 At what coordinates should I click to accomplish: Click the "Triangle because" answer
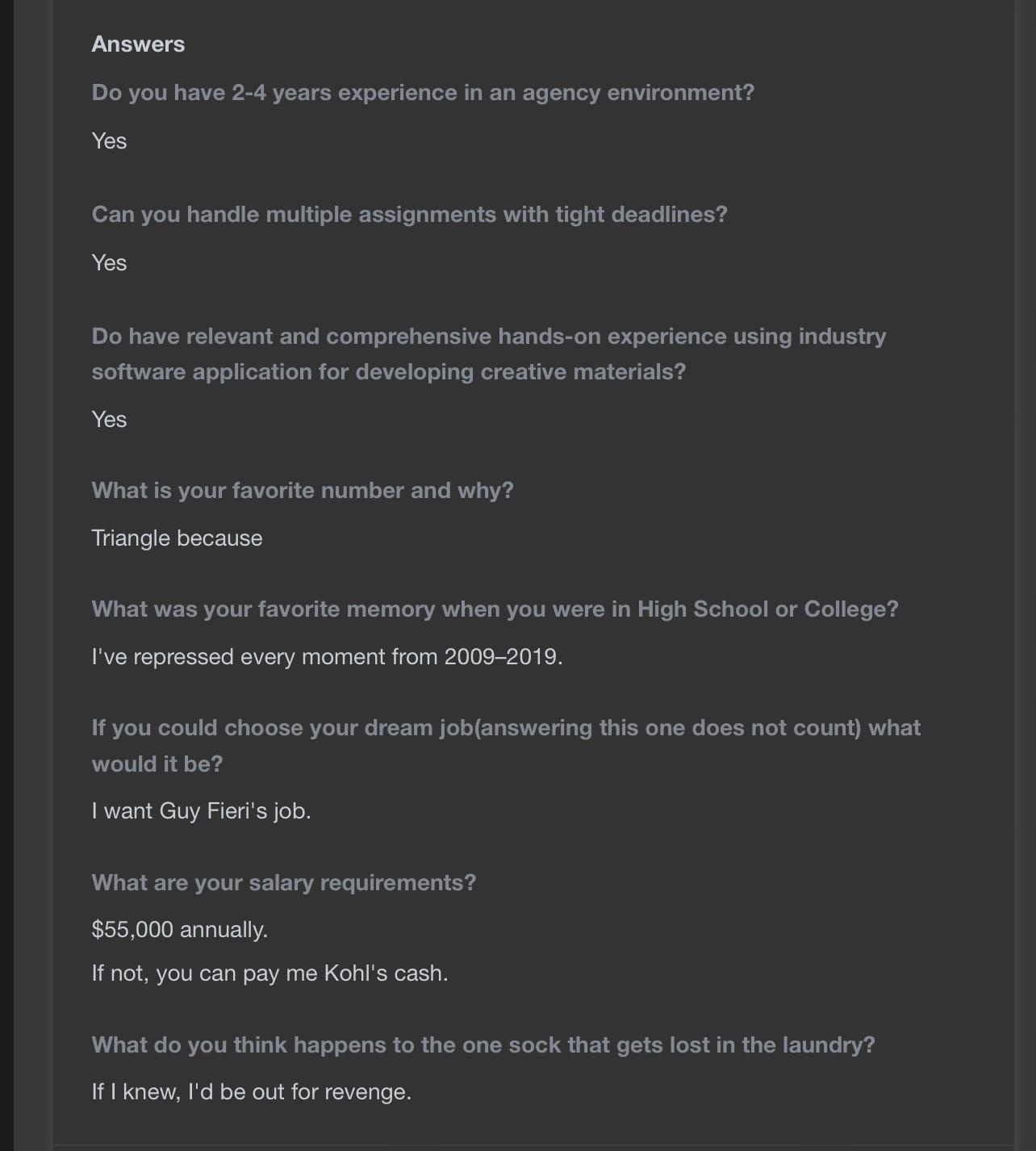pos(177,538)
